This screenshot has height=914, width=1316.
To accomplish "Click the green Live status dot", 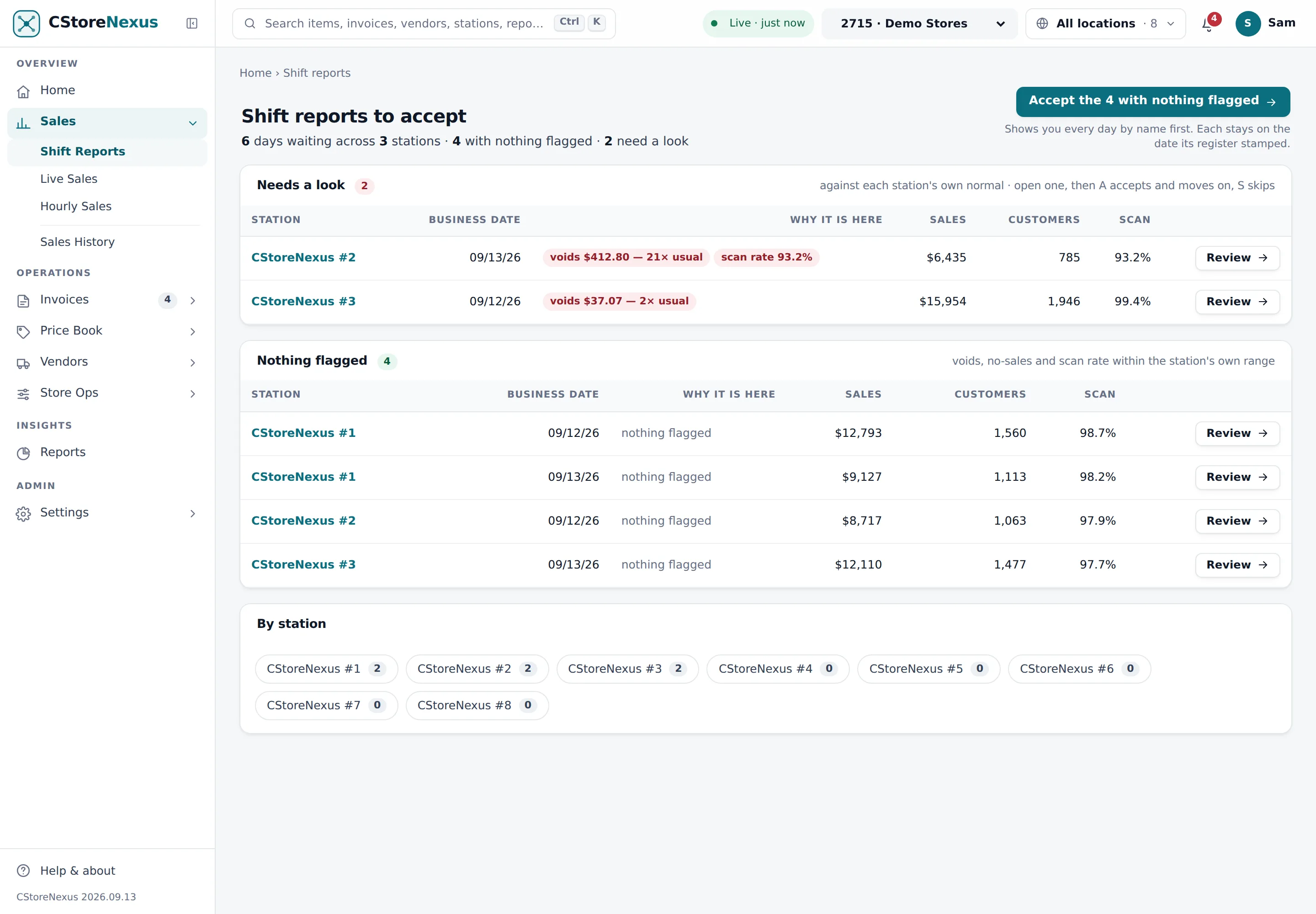I will coord(714,23).
